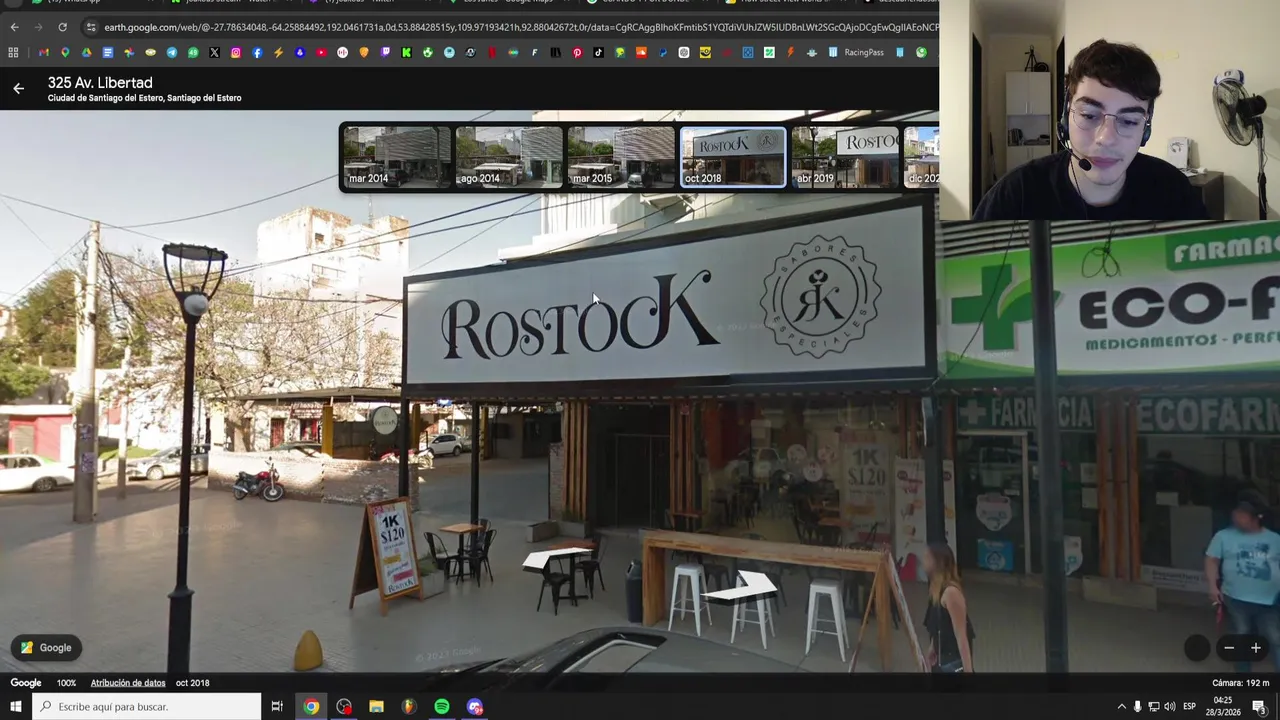Open Task View in the taskbar

277,707
